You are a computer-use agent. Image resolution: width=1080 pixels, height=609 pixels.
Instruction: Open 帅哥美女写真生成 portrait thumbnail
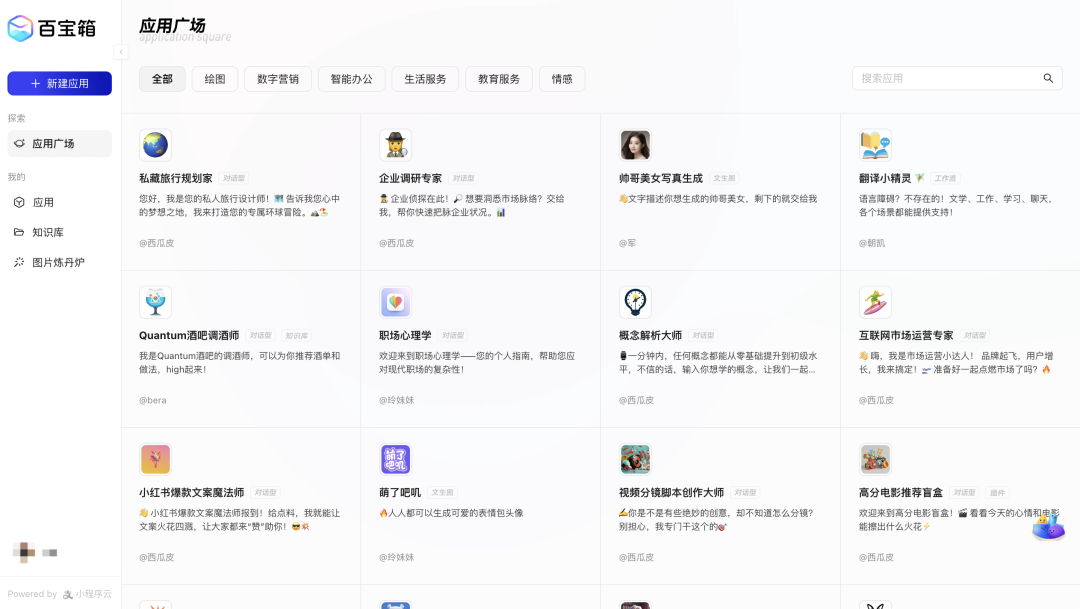[635, 145]
